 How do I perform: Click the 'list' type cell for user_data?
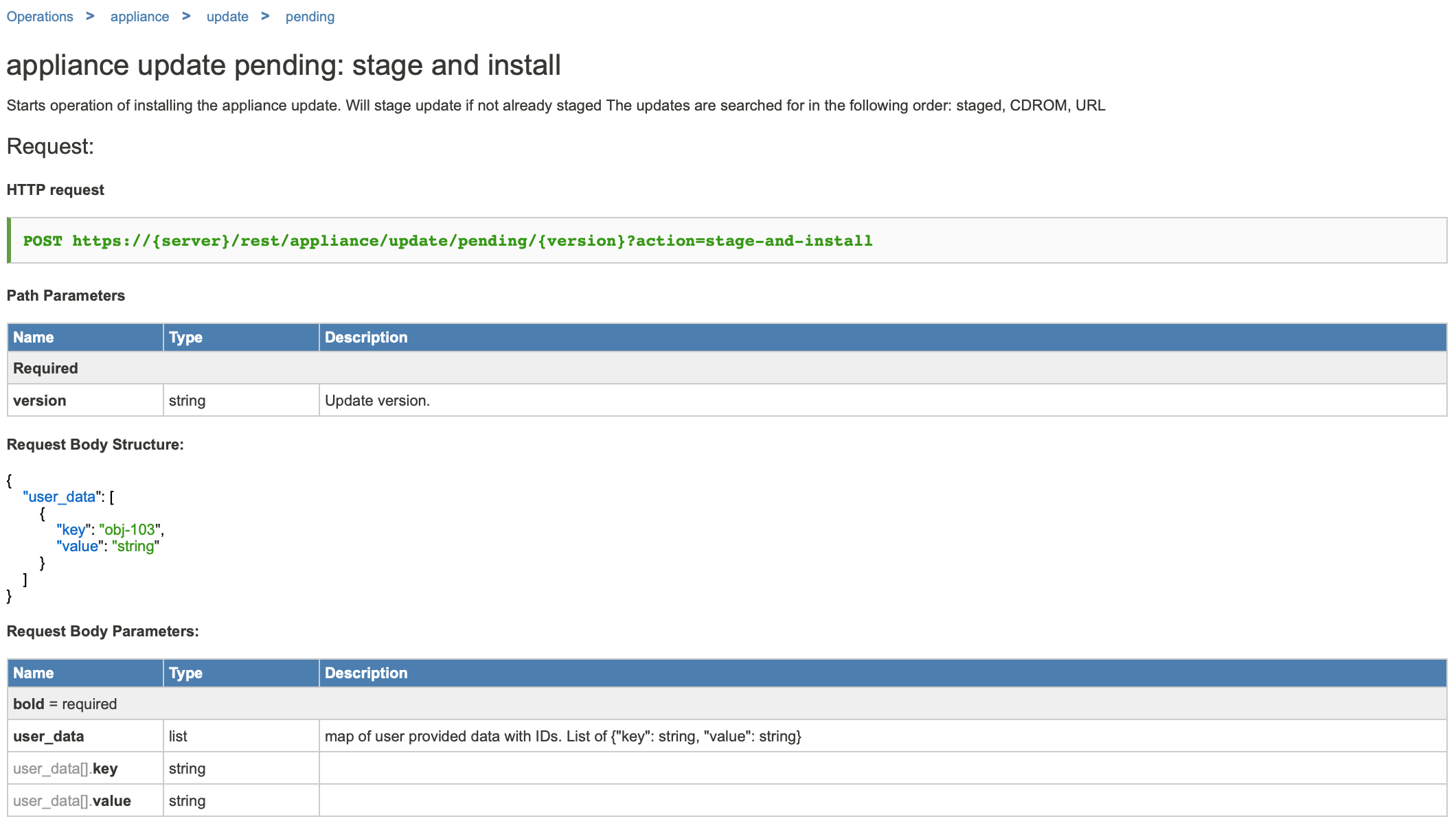pos(178,736)
